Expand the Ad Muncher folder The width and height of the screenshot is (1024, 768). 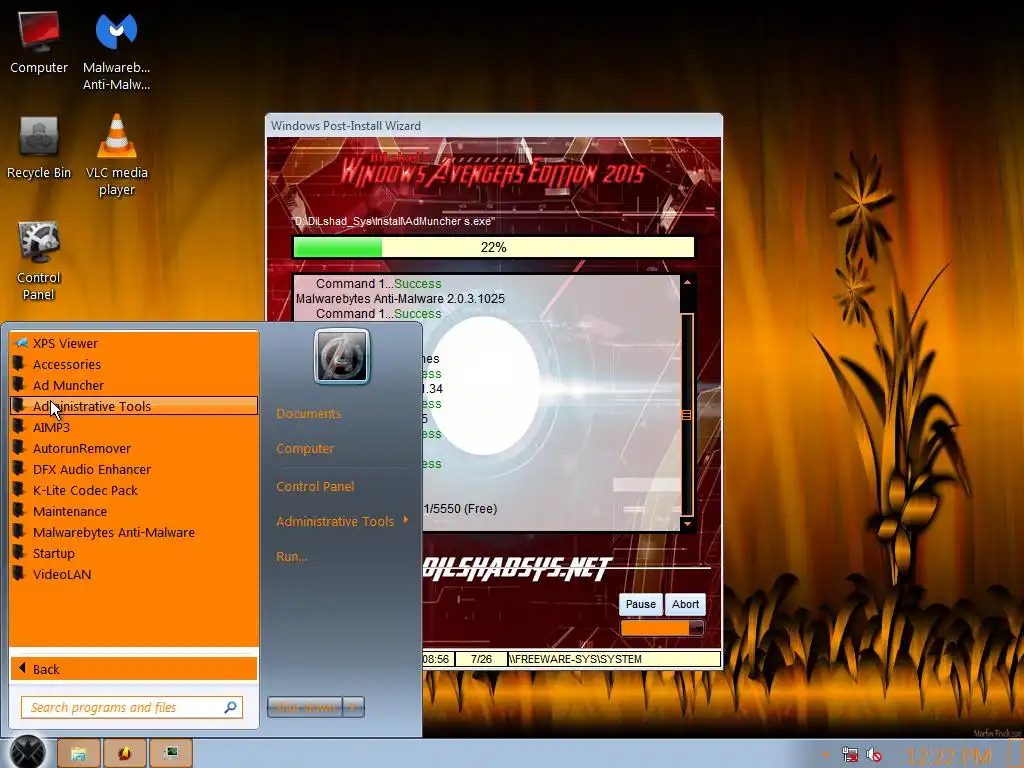coord(134,385)
